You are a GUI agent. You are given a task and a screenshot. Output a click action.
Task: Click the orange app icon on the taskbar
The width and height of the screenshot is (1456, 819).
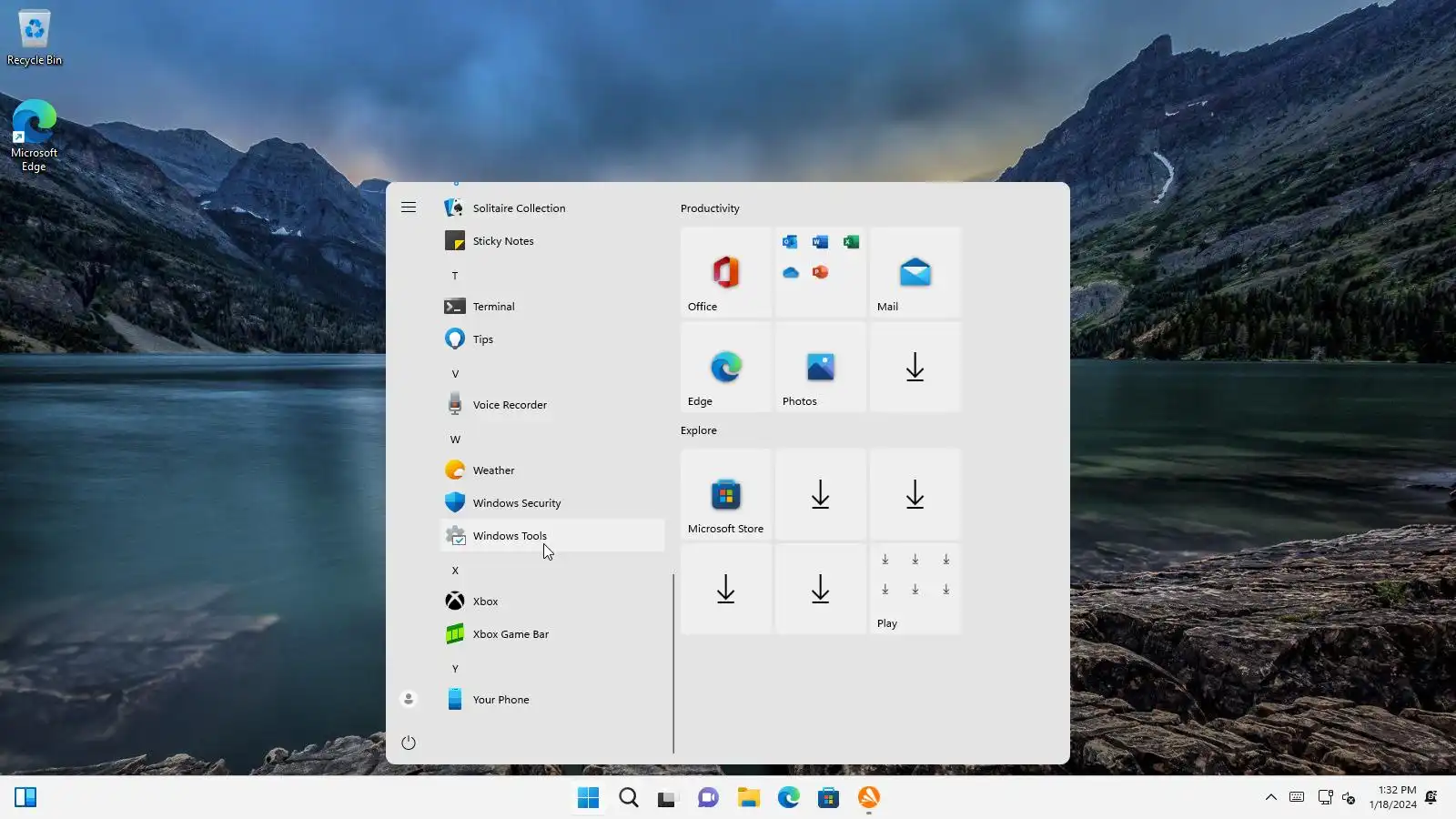[x=869, y=797]
